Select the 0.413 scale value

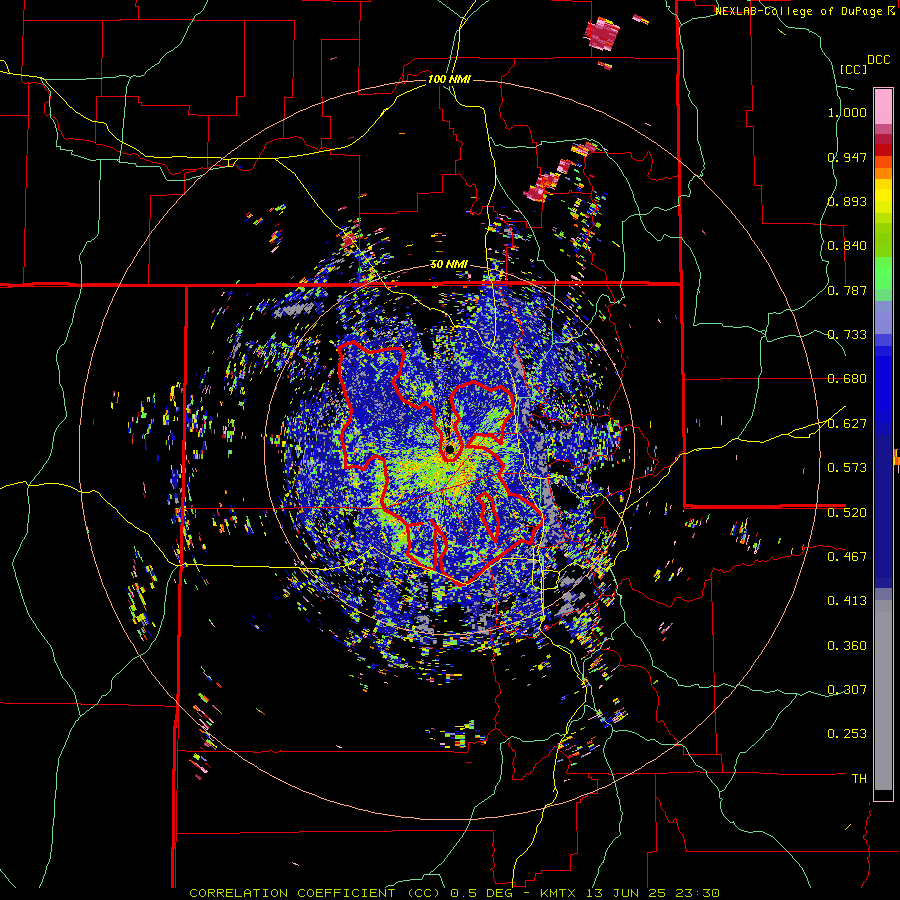[x=847, y=601]
